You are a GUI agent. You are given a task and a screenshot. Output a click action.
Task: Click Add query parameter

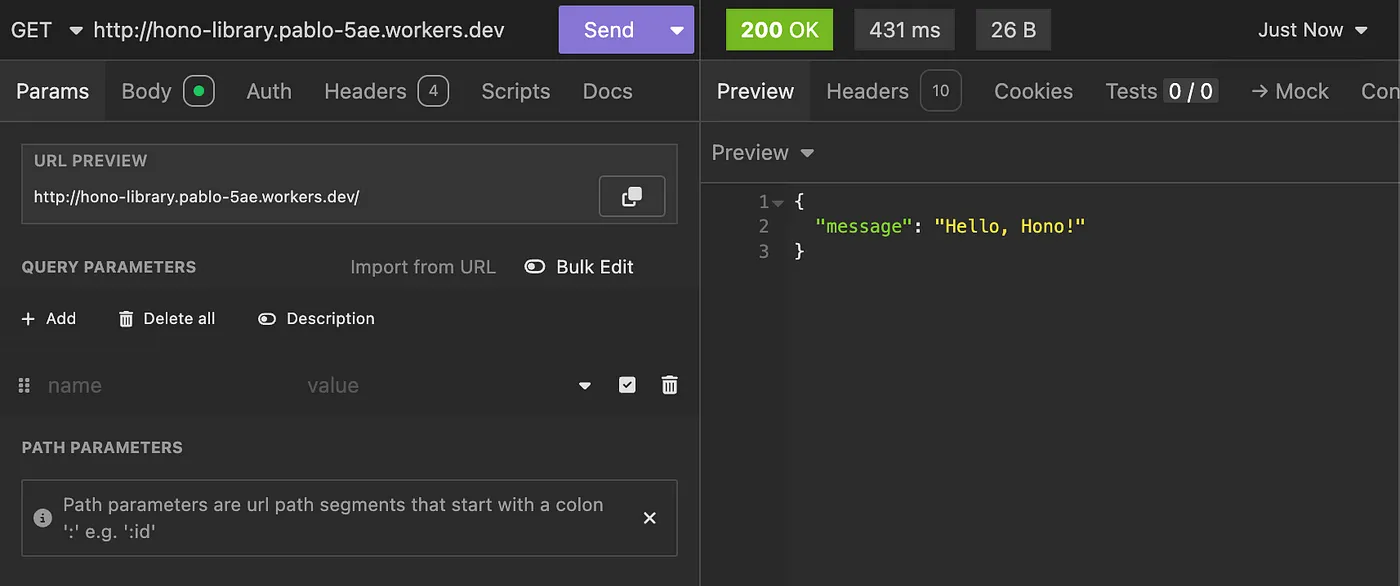coord(49,319)
